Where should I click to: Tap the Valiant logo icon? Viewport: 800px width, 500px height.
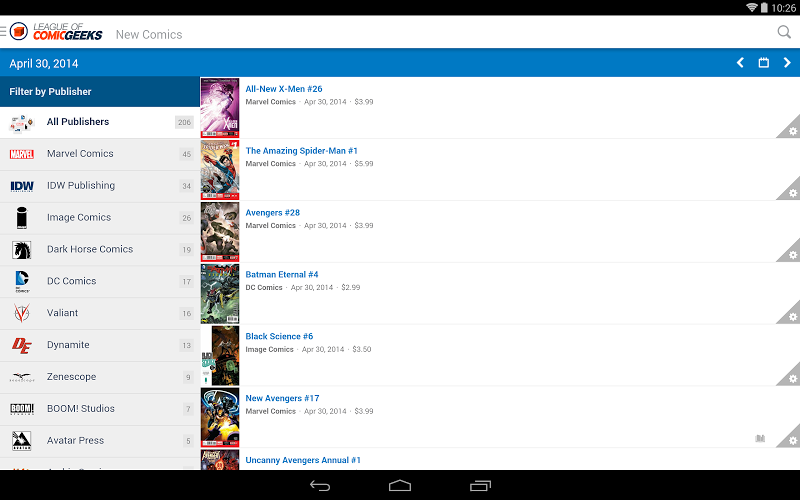pos(21,313)
